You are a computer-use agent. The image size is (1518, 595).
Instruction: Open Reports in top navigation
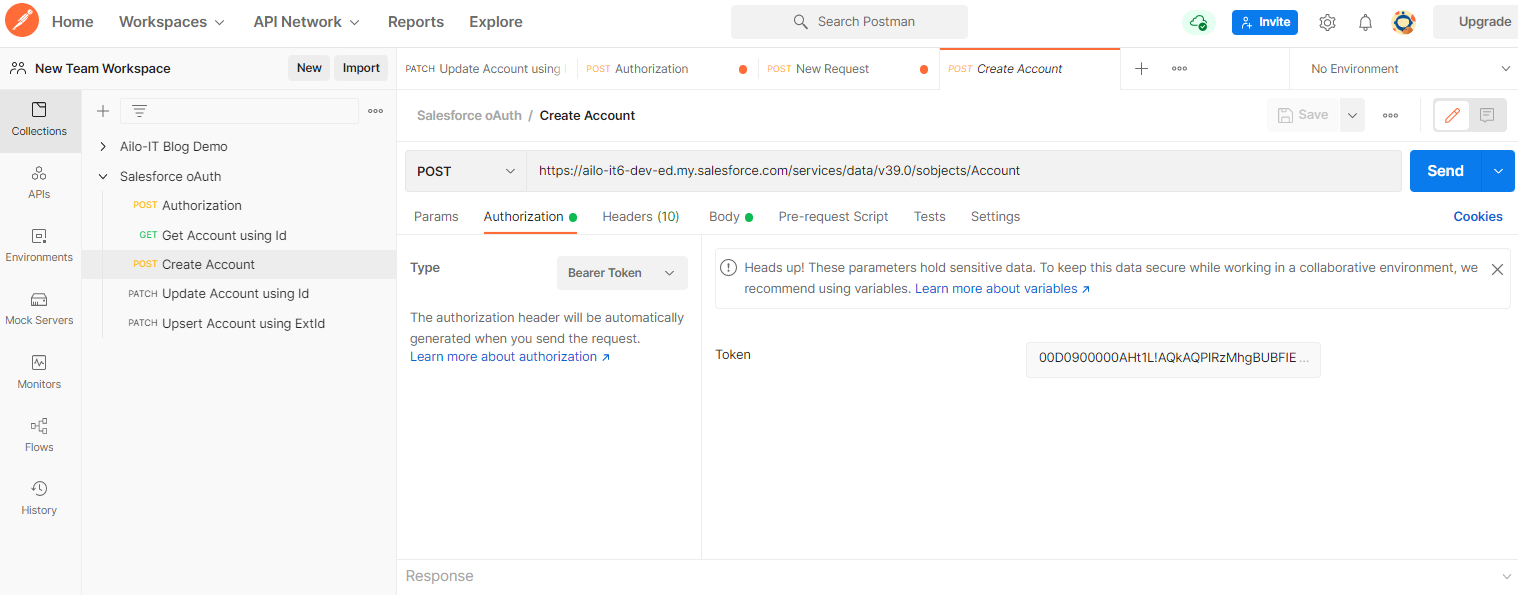click(x=416, y=22)
